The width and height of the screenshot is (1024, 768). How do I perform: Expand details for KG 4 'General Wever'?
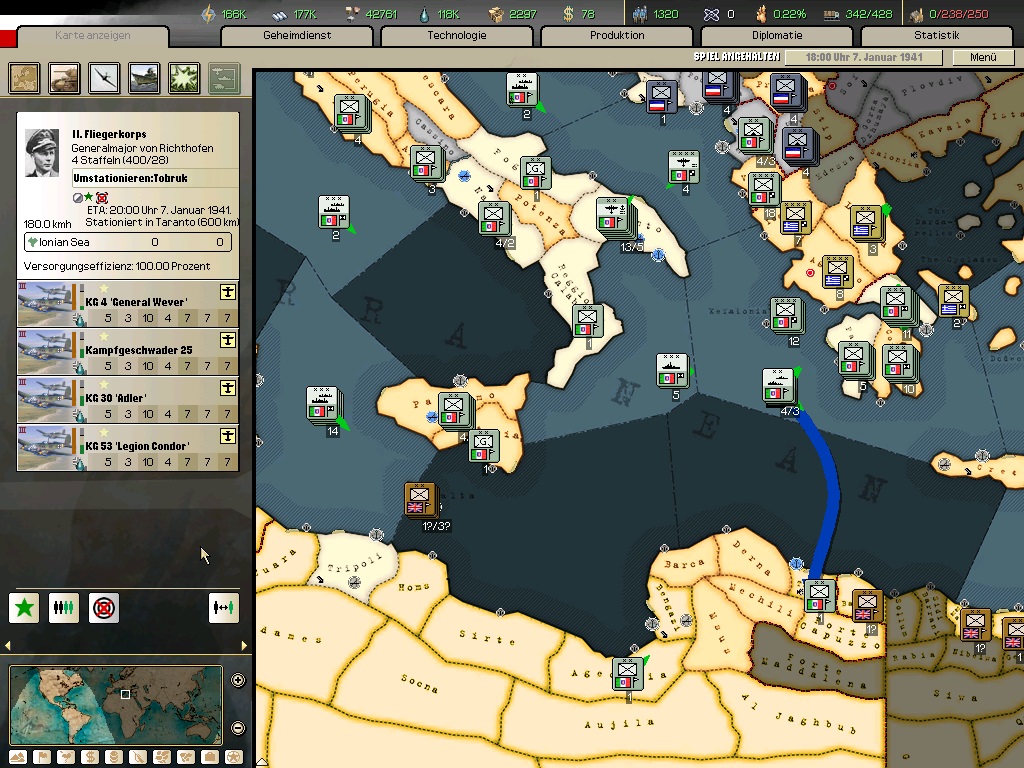(227, 292)
